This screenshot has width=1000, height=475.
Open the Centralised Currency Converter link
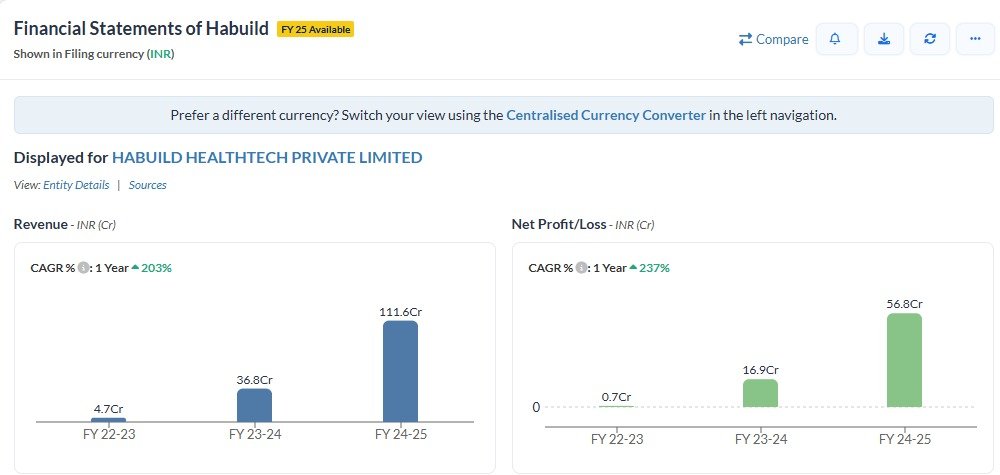click(x=606, y=115)
